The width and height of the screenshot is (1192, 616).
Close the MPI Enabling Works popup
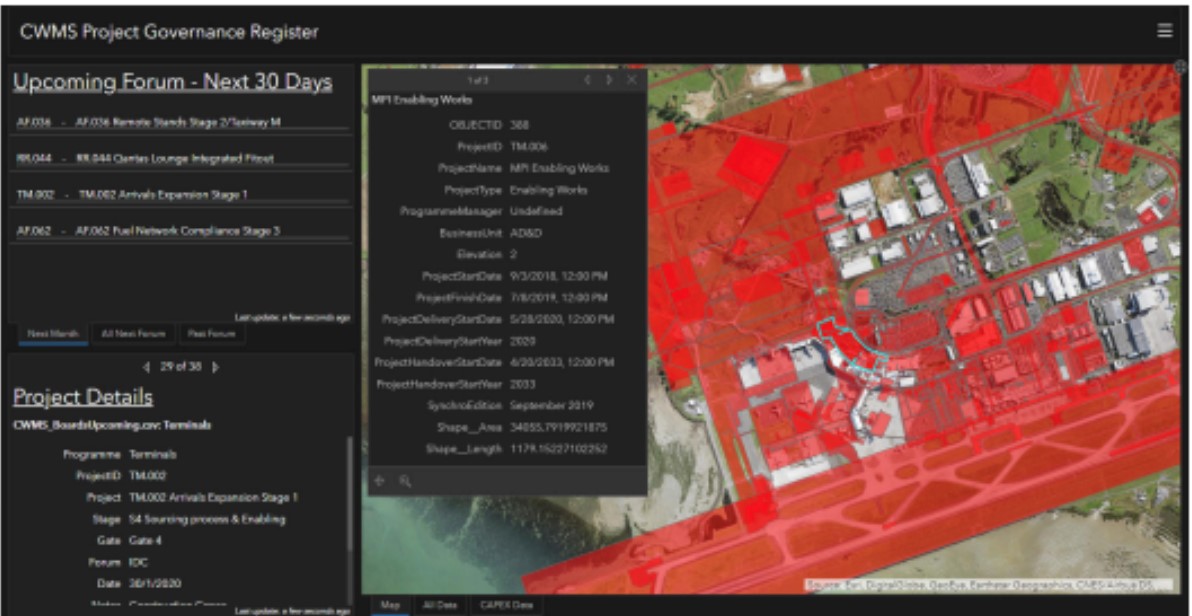[632, 80]
